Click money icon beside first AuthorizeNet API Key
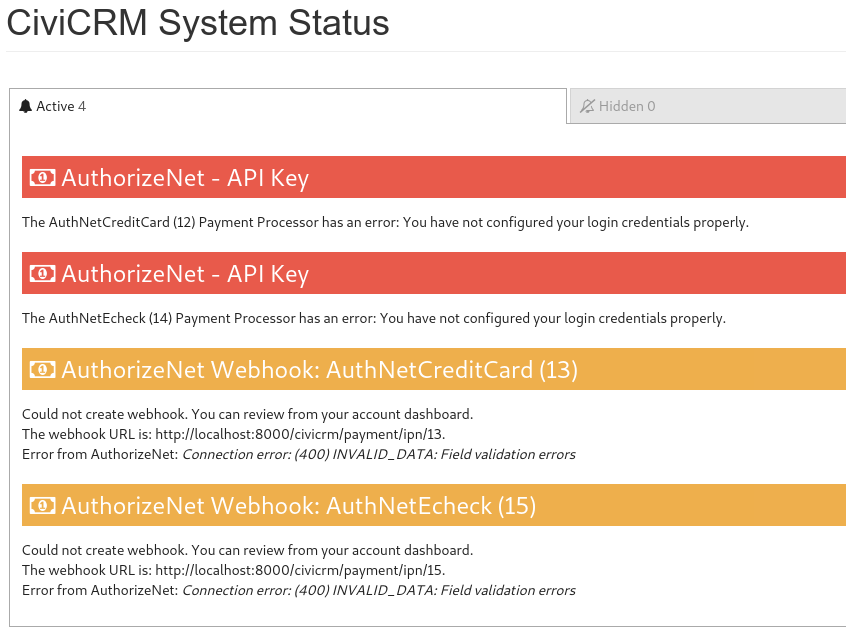The width and height of the screenshot is (846, 636). (43, 177)
